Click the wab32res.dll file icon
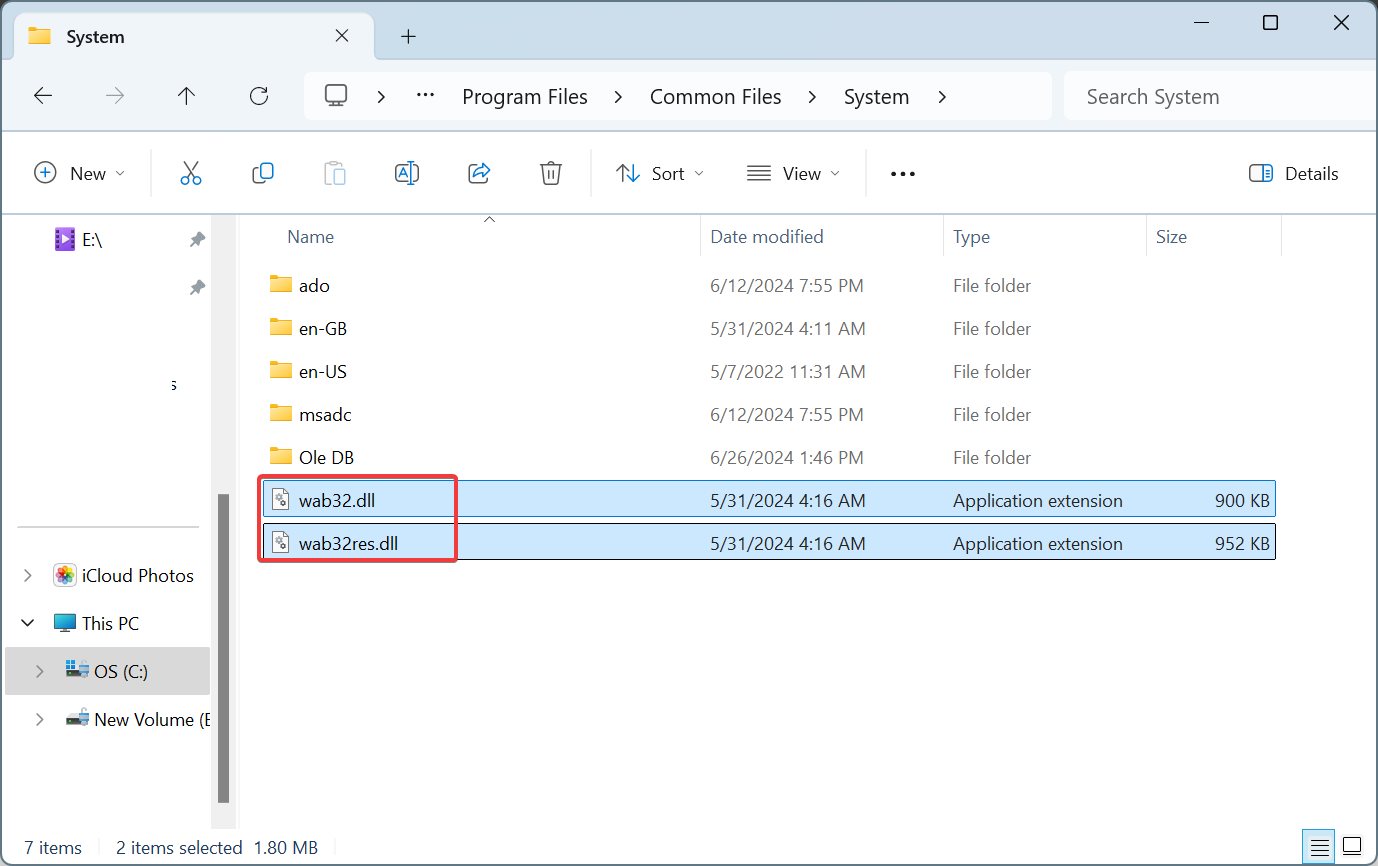This screenshot has height=866, width=1378. coord(281,543)
